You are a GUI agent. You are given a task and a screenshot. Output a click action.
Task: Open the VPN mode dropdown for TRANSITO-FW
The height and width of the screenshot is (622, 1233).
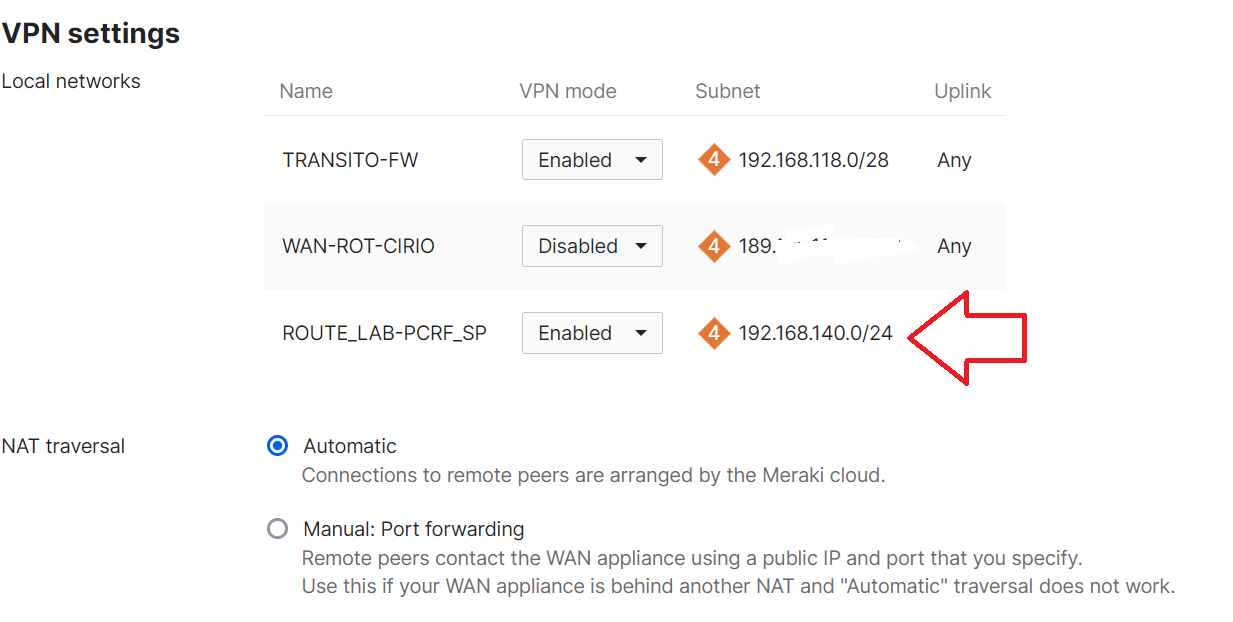(x=592, y=159)
